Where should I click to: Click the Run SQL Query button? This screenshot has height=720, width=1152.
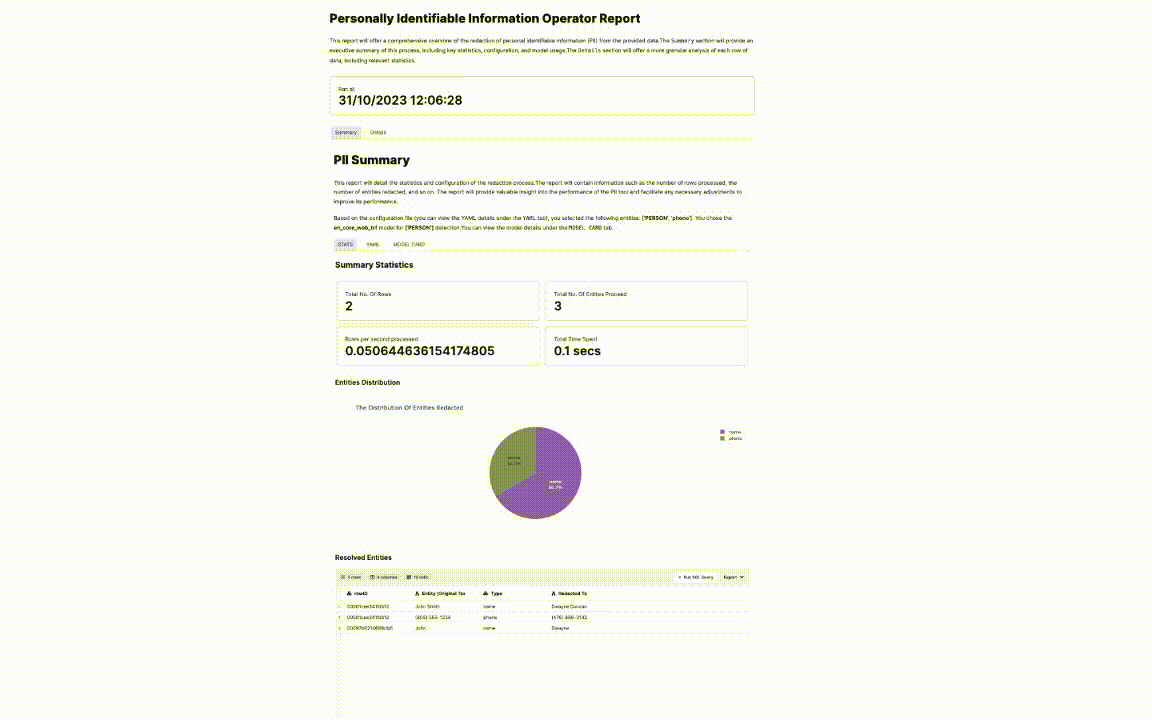tap(696, 577)
